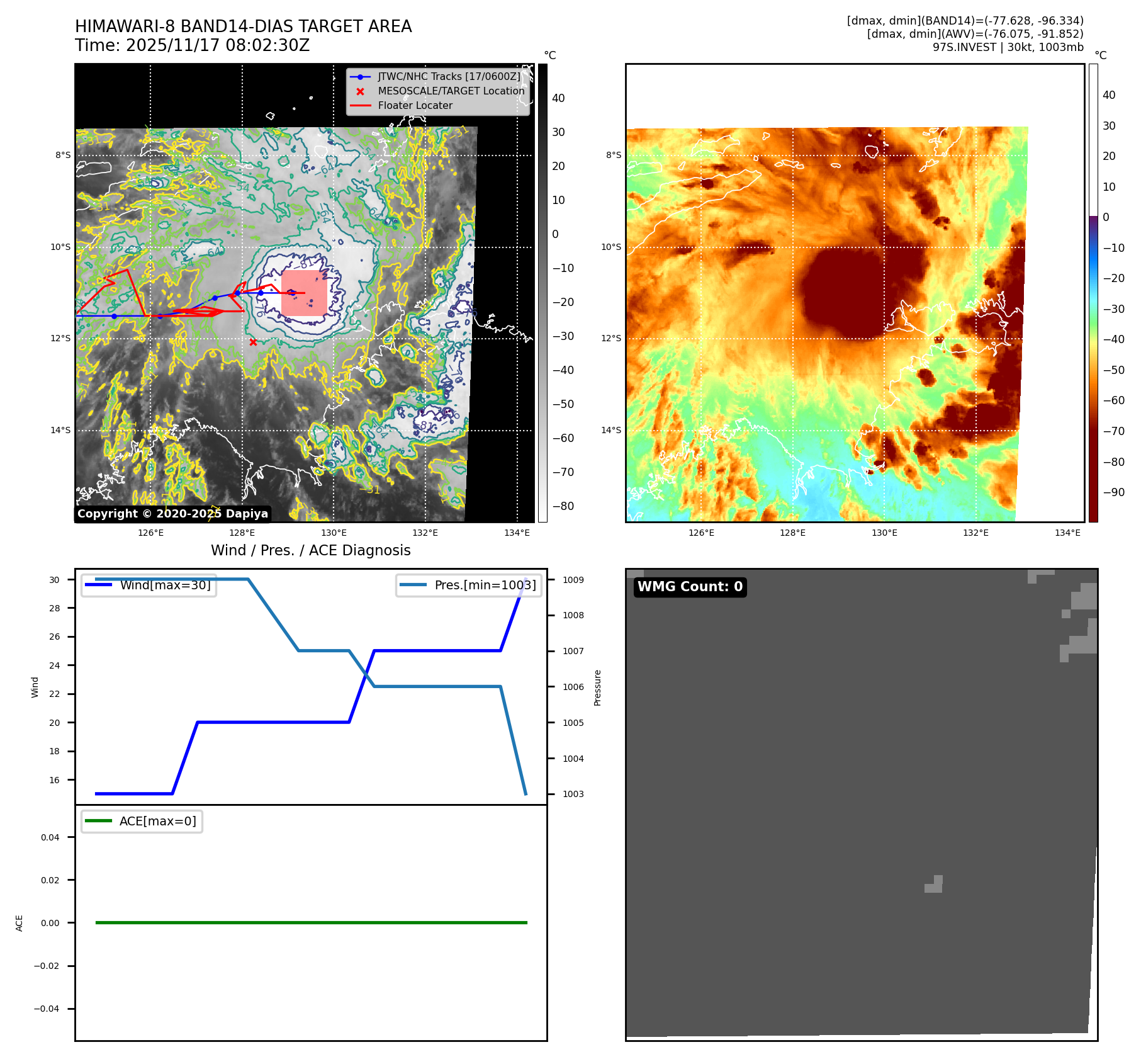Click the dark red convective core on right map
This screenshot has width=1141, height=1064.
coord(843,296)
